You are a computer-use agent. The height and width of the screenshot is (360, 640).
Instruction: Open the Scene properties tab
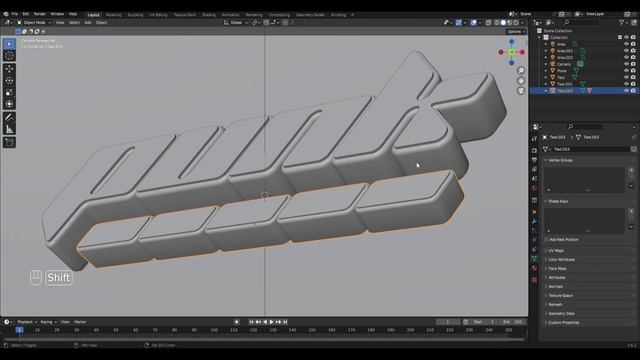tap(534, 179)
